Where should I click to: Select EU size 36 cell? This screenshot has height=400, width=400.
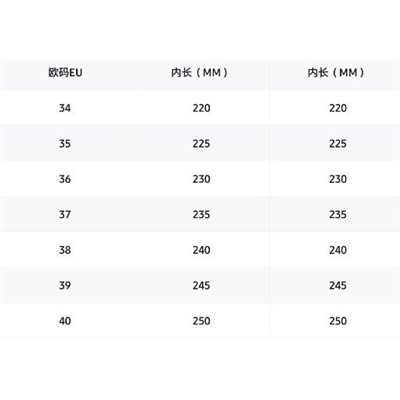coord(65,179)
